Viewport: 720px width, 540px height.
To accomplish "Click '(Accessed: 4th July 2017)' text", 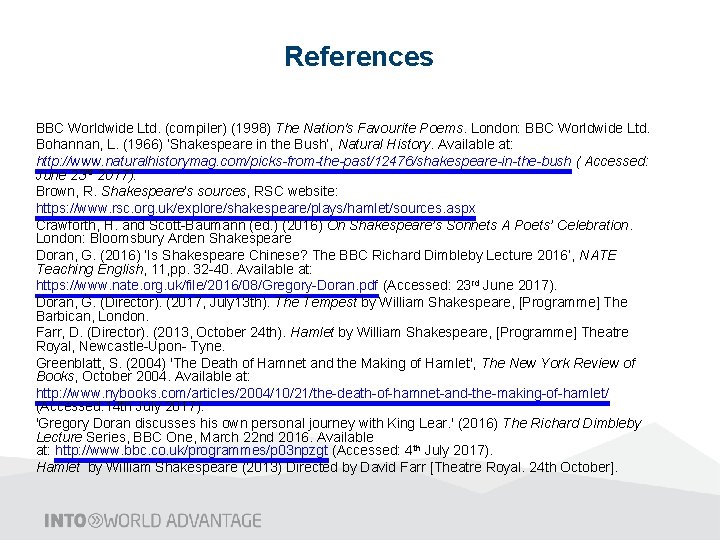I will pos(412,450).
